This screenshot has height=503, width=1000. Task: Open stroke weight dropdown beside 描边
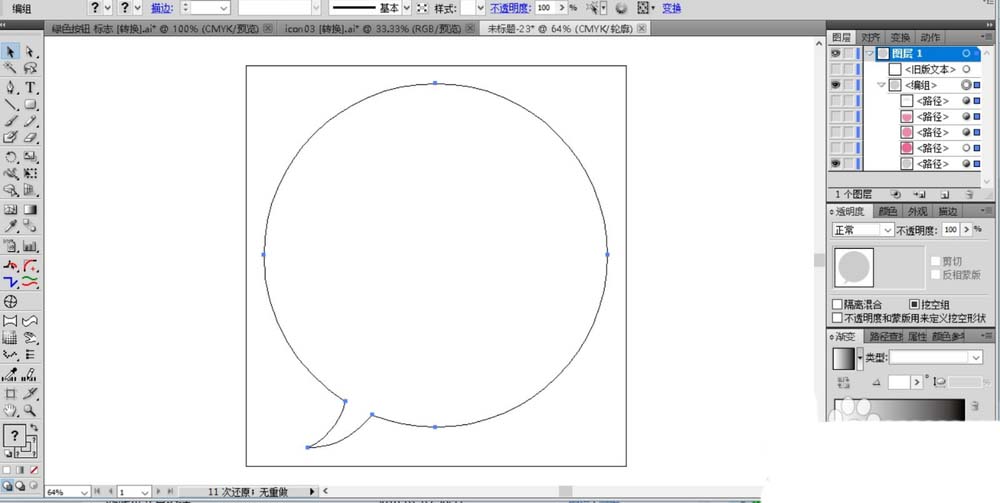point(224,8)
